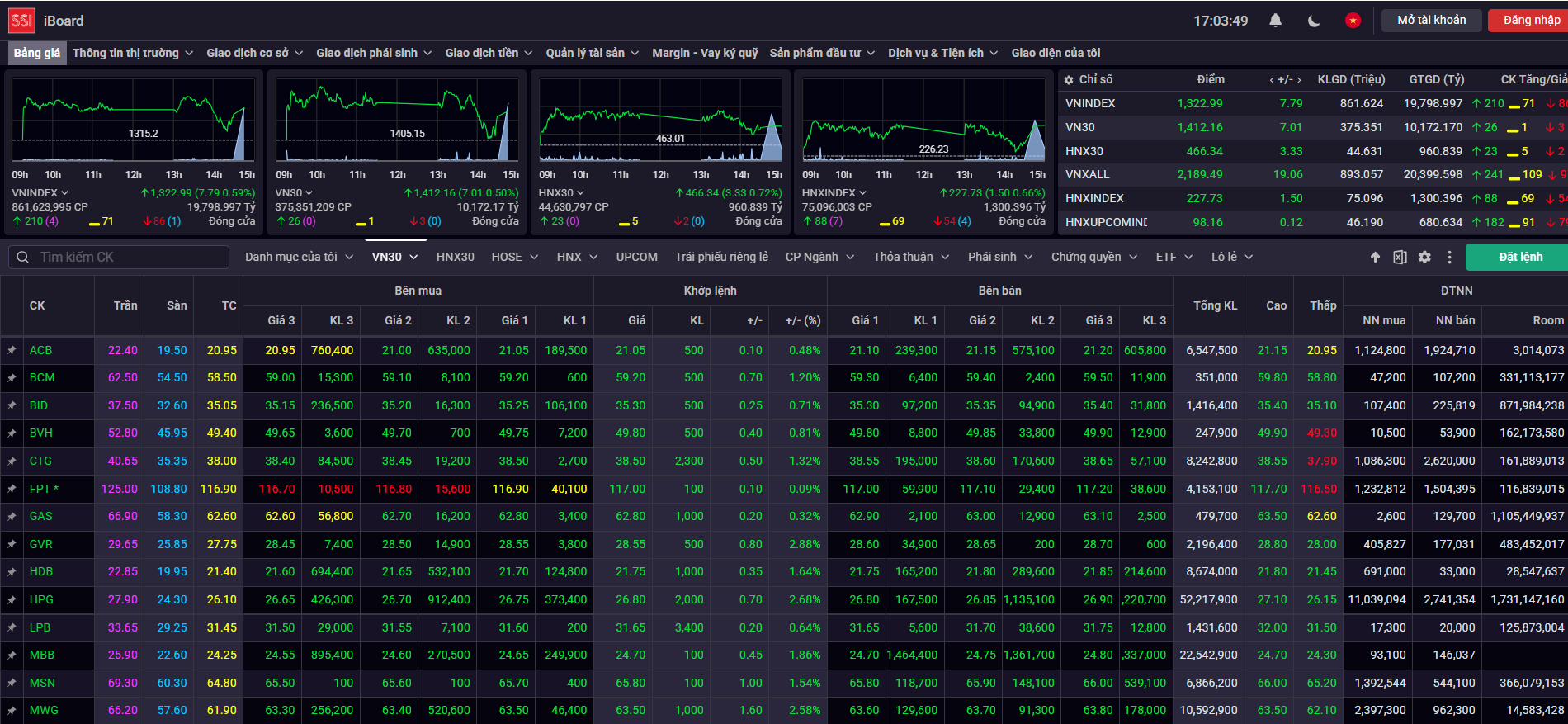The height and width of the screenshot is (724, 1568).
Task: Export price board with the Excel icon
Action: 1400,258
